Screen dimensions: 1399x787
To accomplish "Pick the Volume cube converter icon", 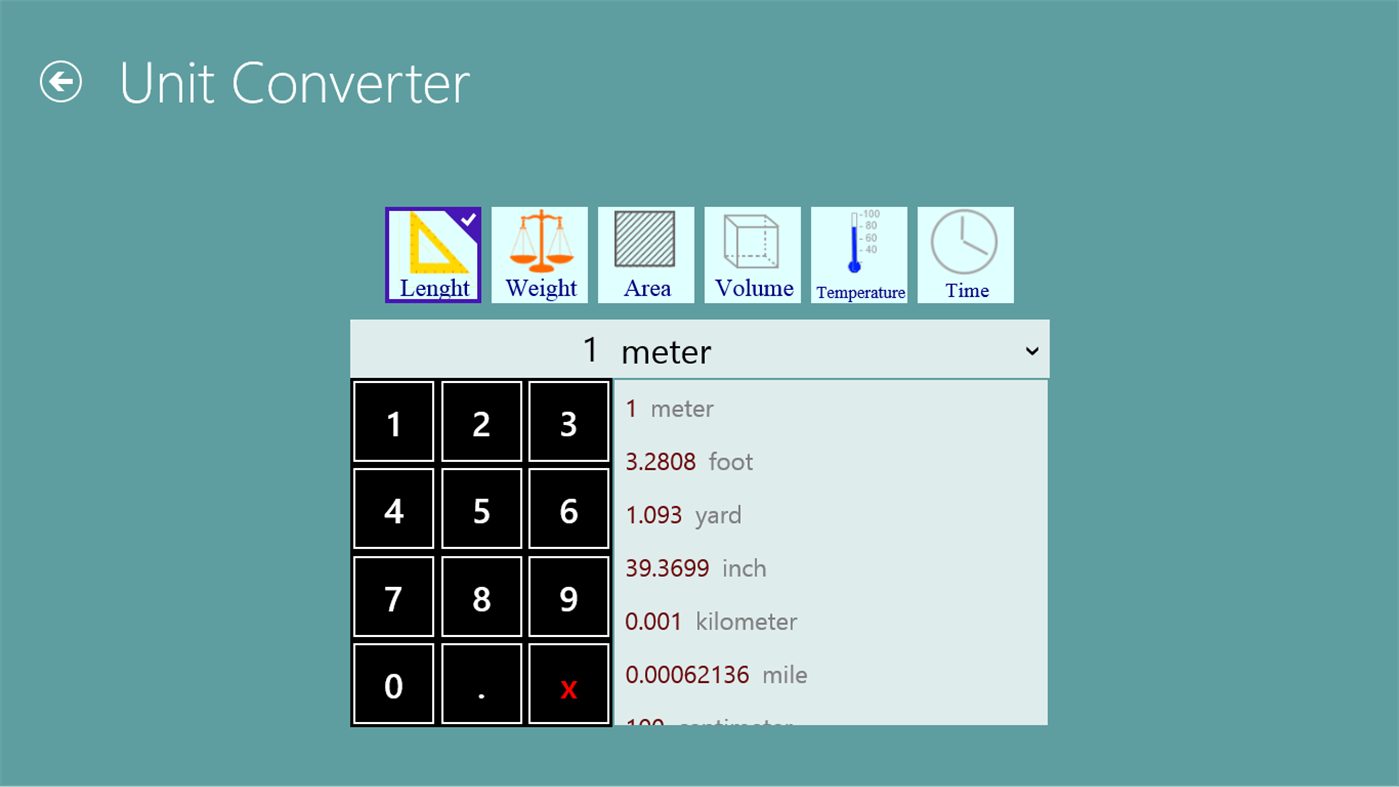I will point(752,254).
